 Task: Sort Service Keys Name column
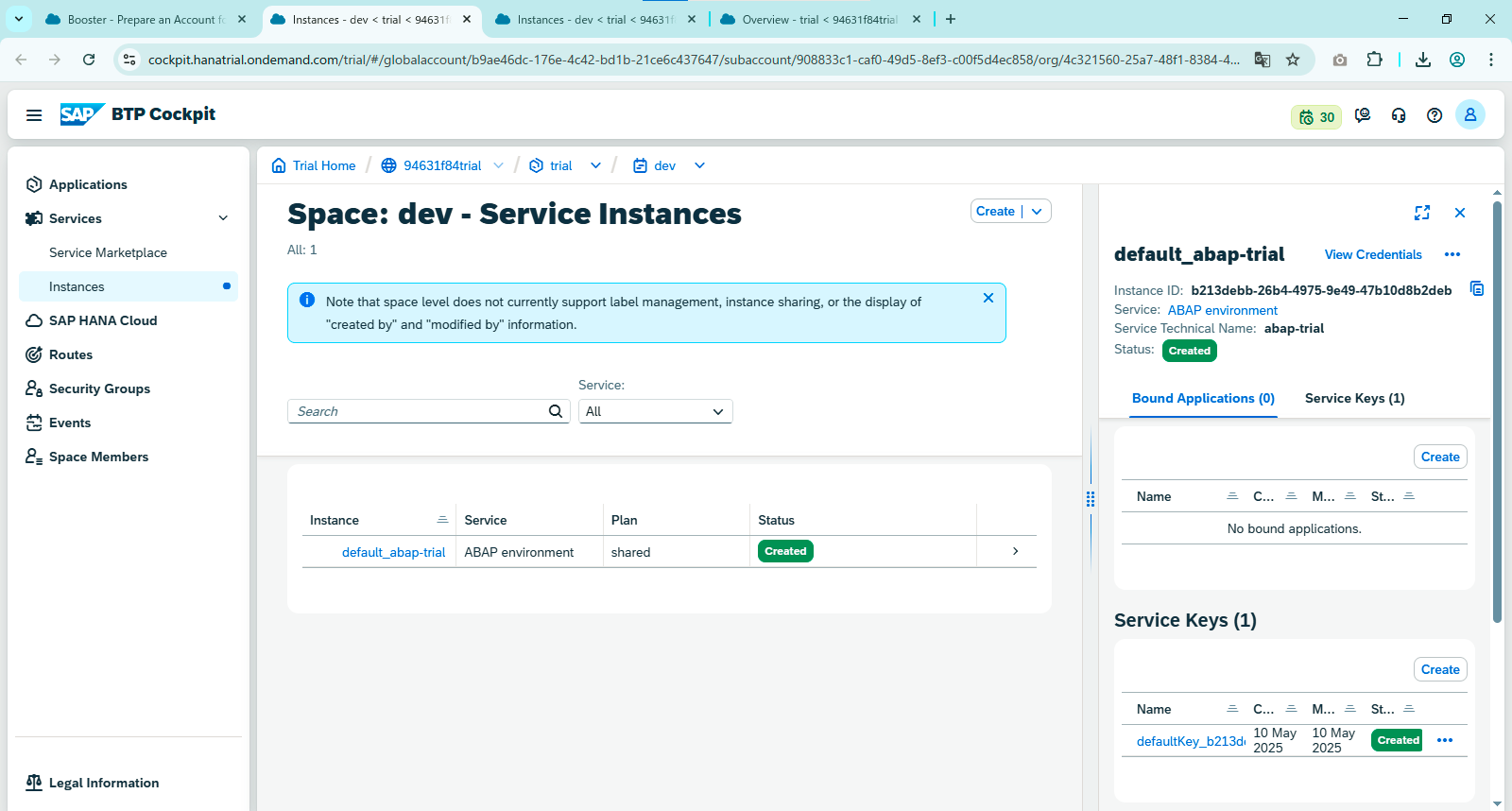coord(1232,709)
